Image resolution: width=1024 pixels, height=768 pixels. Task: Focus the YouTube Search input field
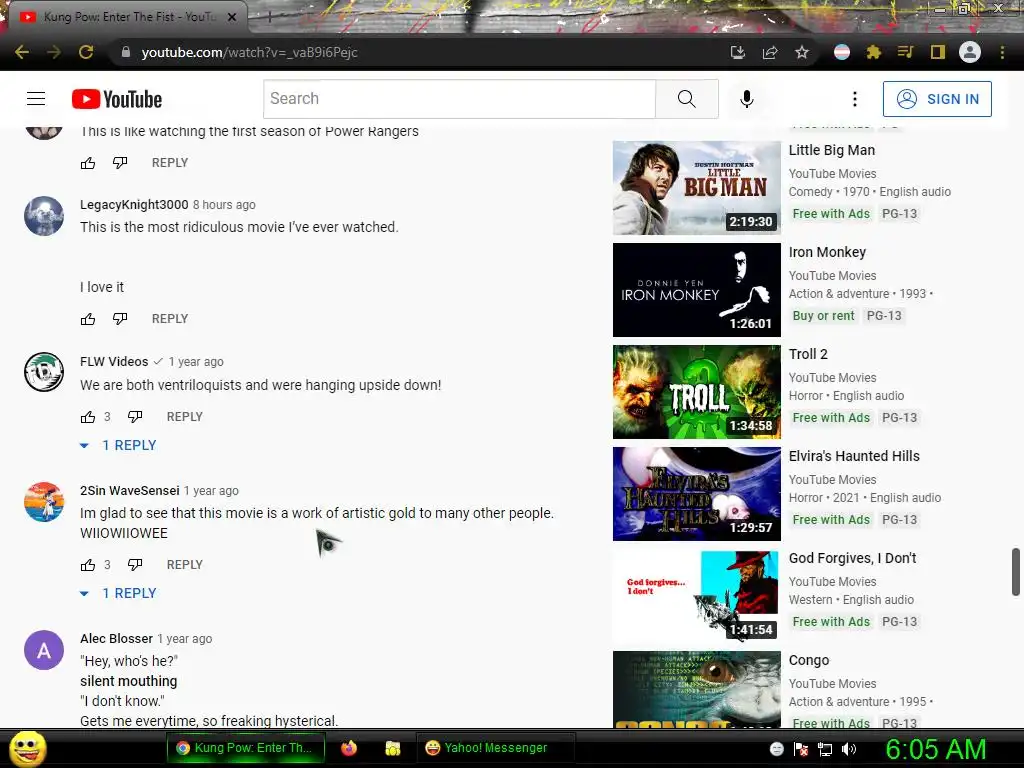(x=460, y=99)
